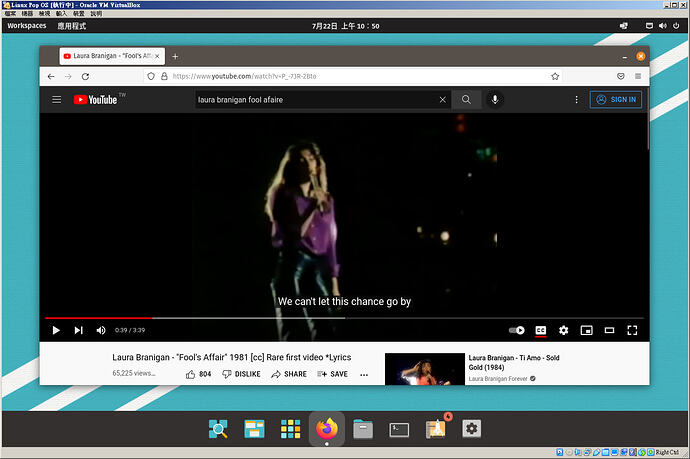Image resolution: width=690 pixels, height=459 pixels.
Task: Click SAVE to playlist
Action: pyautogui.click(x=332, y=374)
